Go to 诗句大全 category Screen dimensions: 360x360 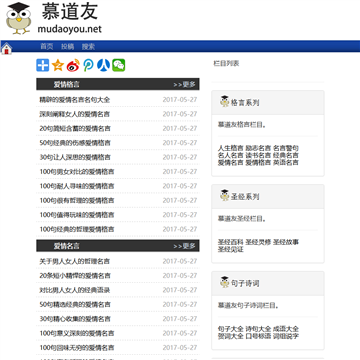[x=258, y=329]
